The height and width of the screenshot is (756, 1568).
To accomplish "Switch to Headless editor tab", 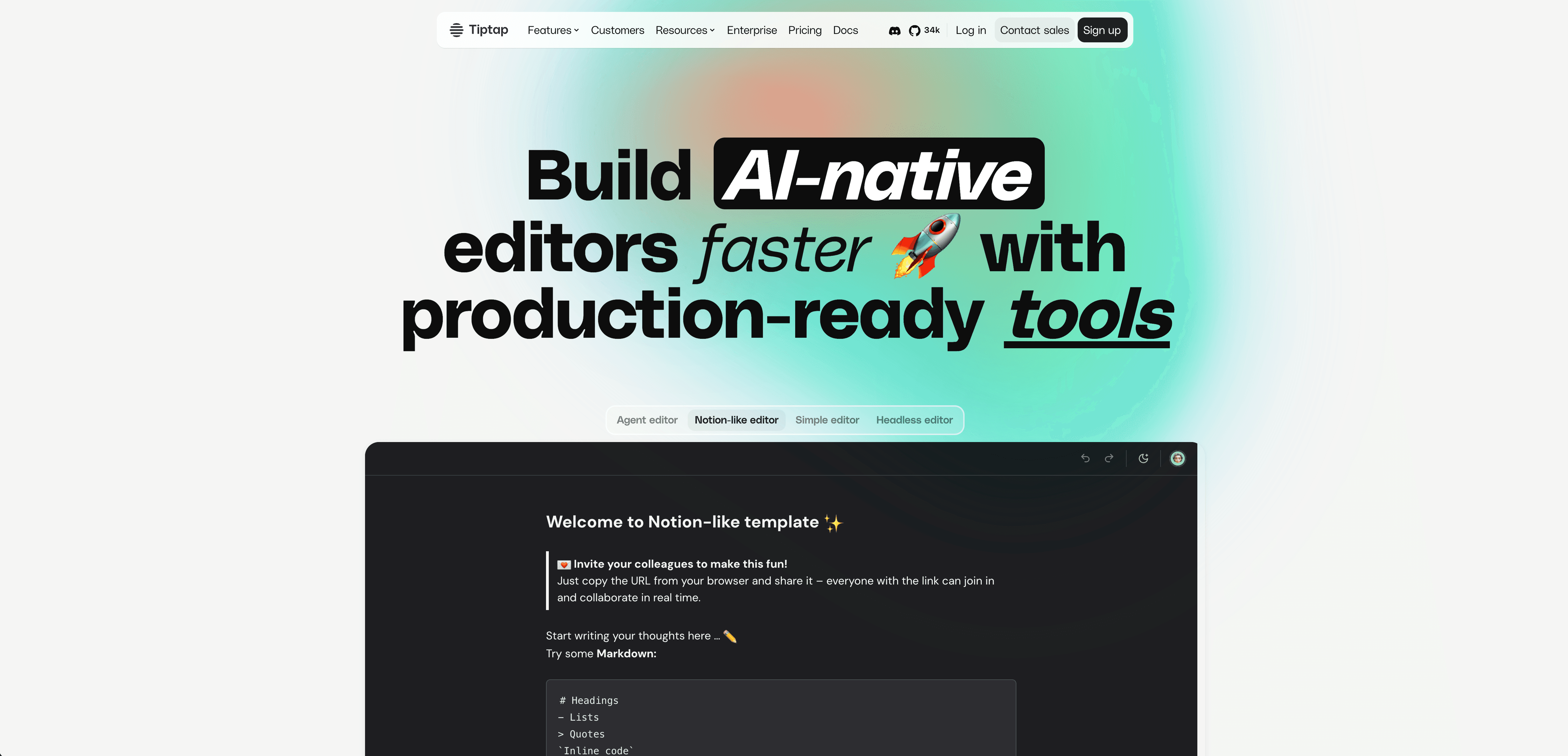I will [x=913, y=420].
